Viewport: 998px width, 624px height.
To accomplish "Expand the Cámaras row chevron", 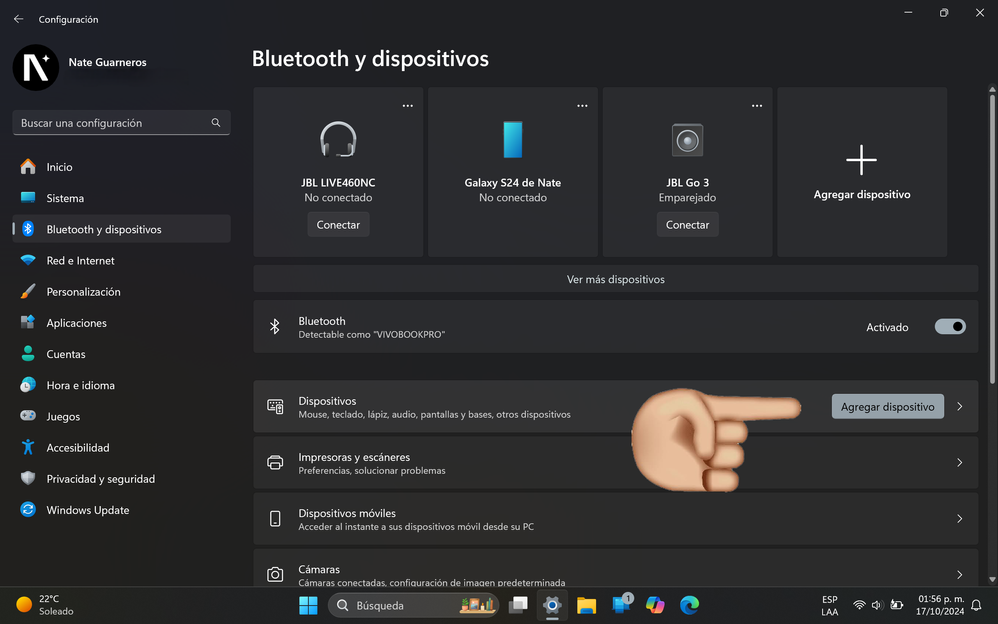I will (959, 574).
